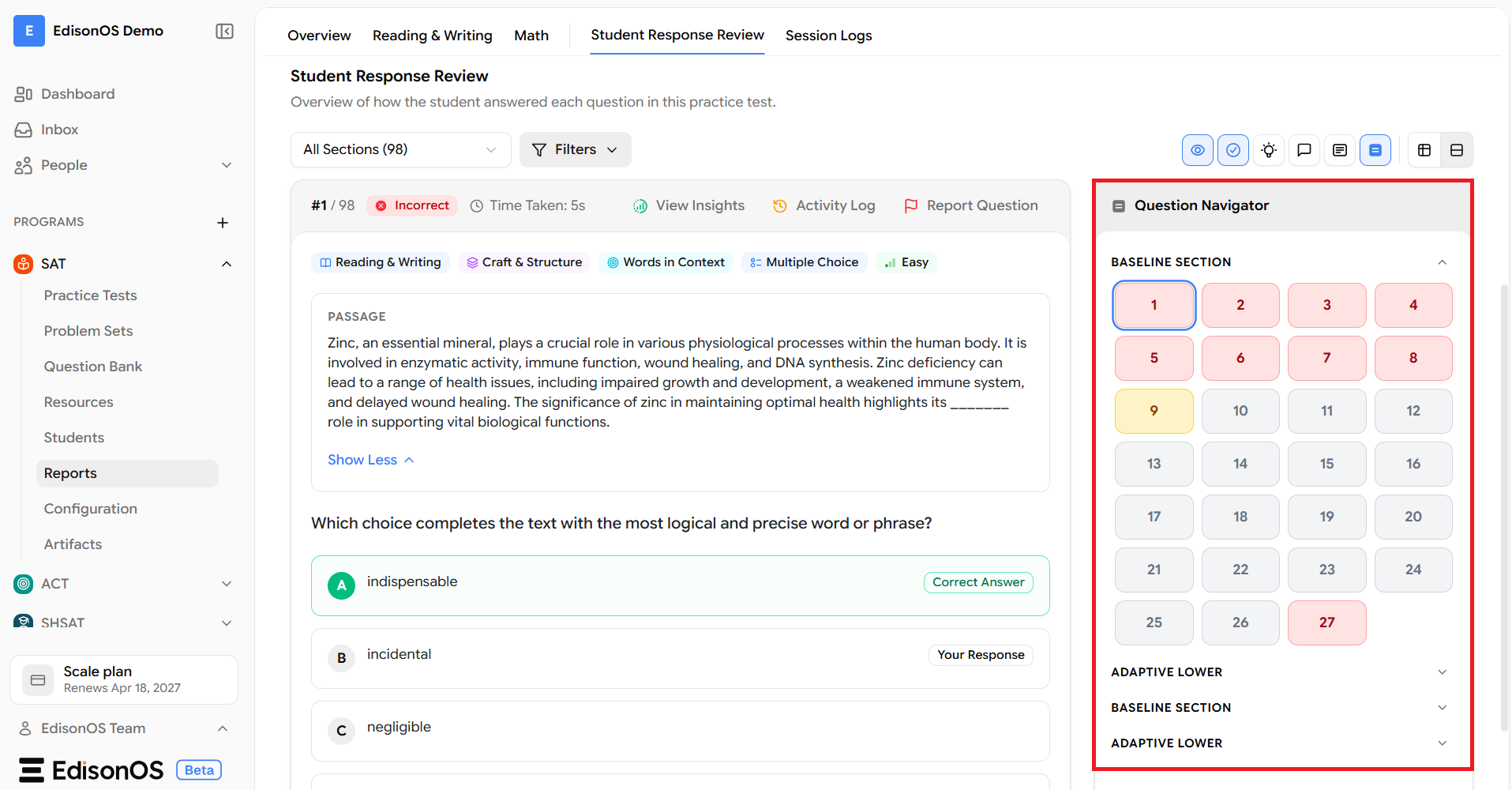Add a new program with plus icon
Image resolution: width=1512 pixels, height=790 pixels.
click(x=223, y=223)
